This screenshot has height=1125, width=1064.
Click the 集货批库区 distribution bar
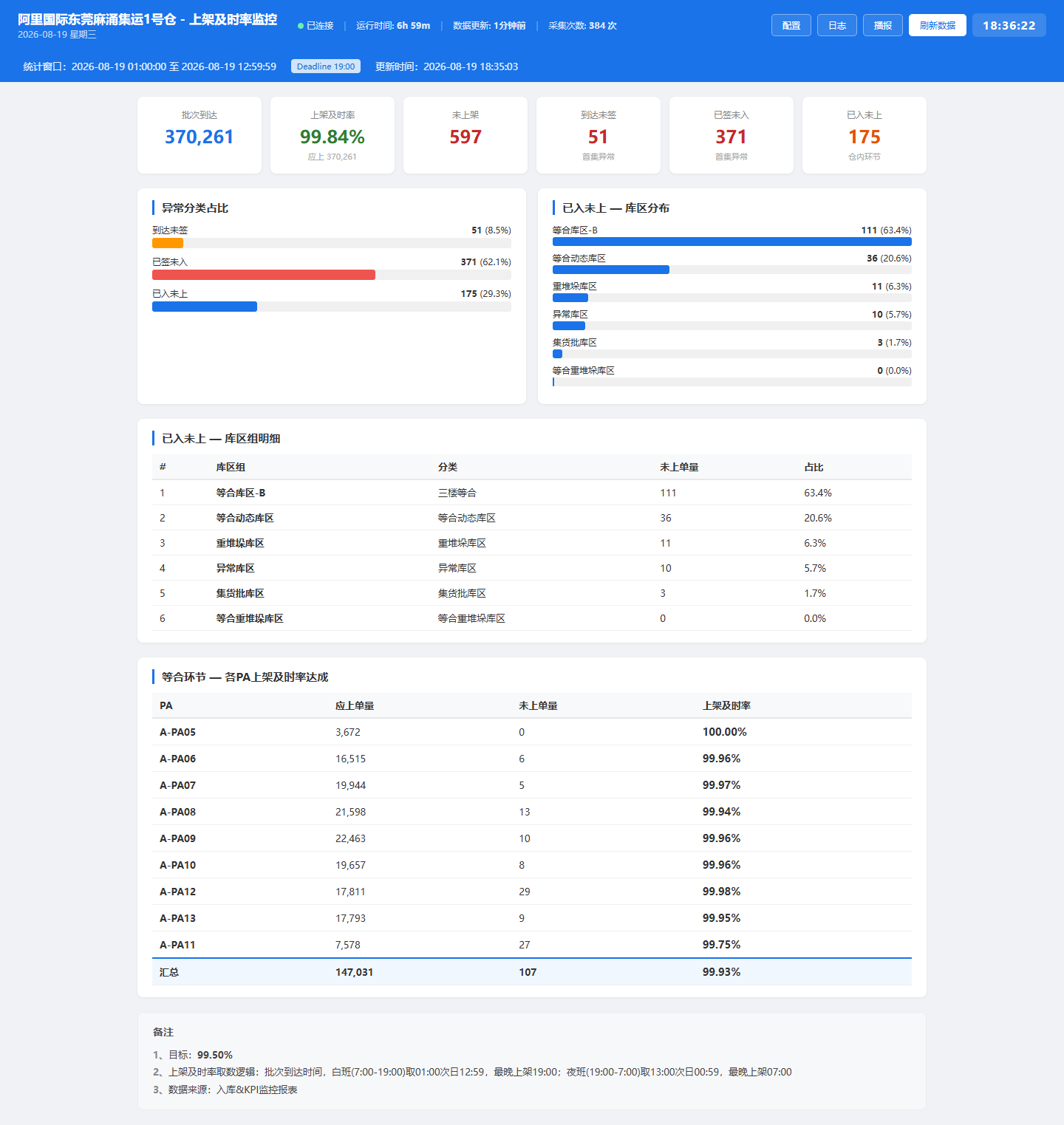click(558, 354)
